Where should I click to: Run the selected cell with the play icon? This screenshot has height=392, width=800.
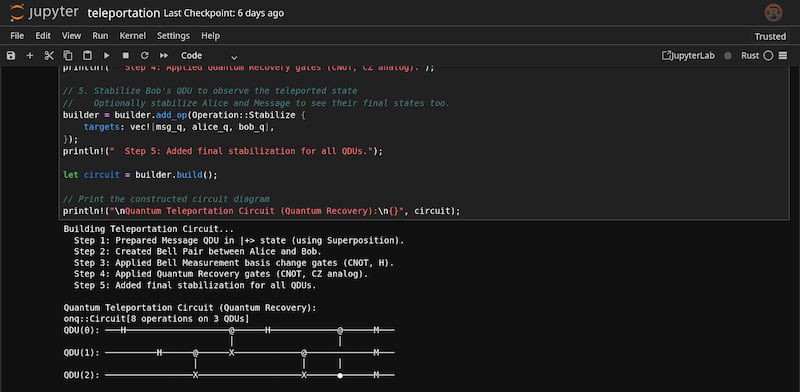point(107,56)
